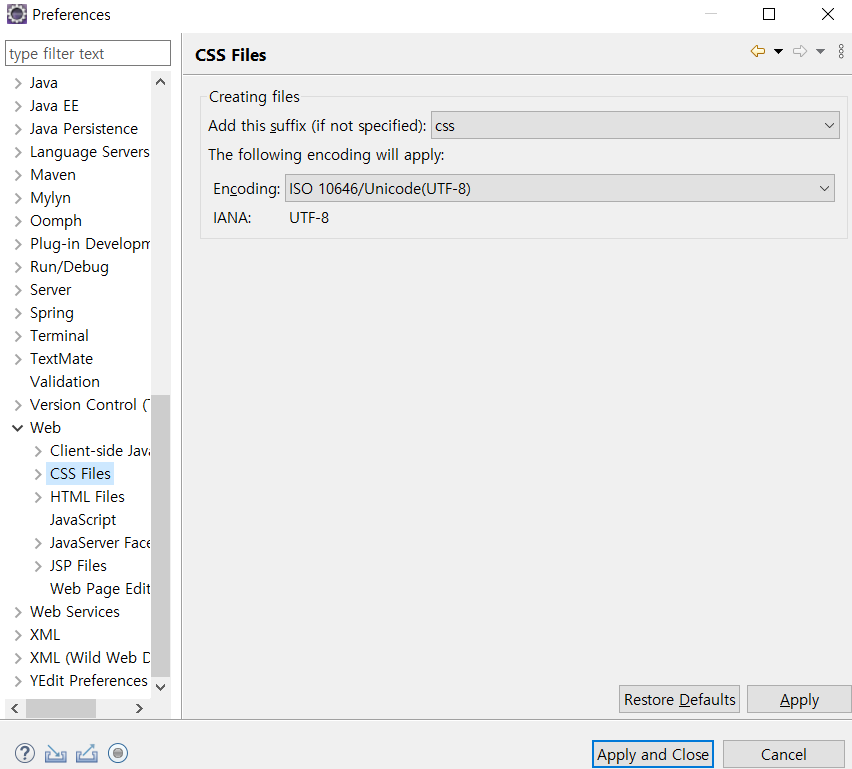Expand the HTML Files subtree
Screen dimensions: 852x769
38,497
